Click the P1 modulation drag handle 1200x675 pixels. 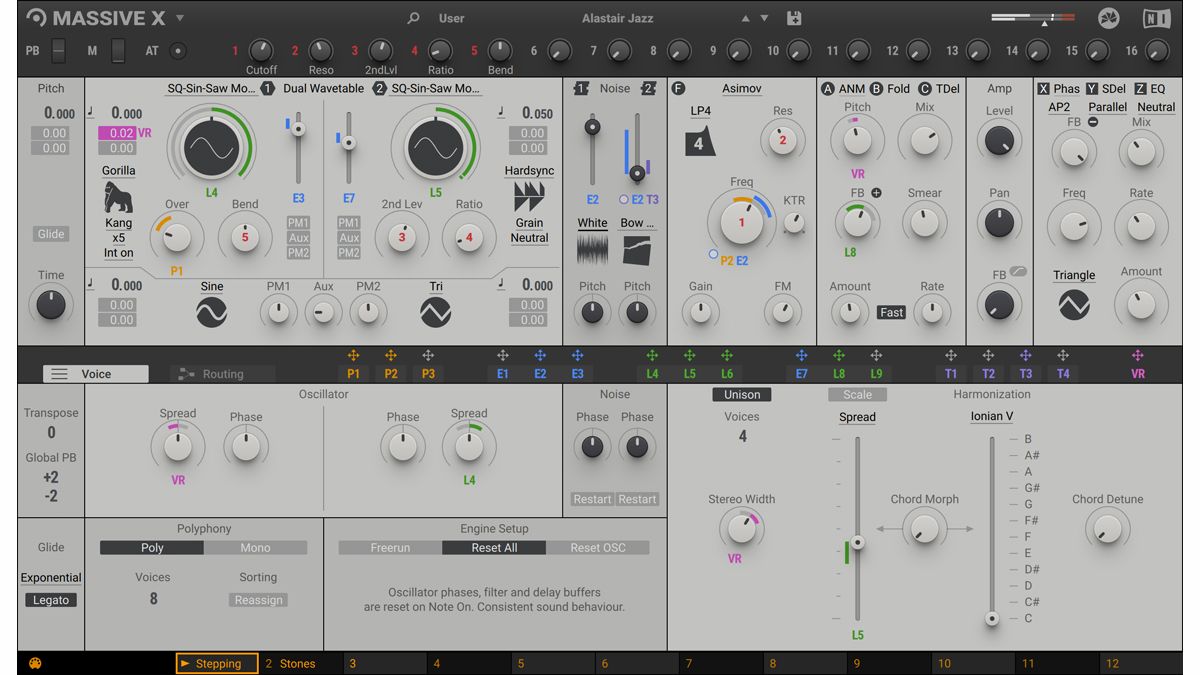pos(353,356)
